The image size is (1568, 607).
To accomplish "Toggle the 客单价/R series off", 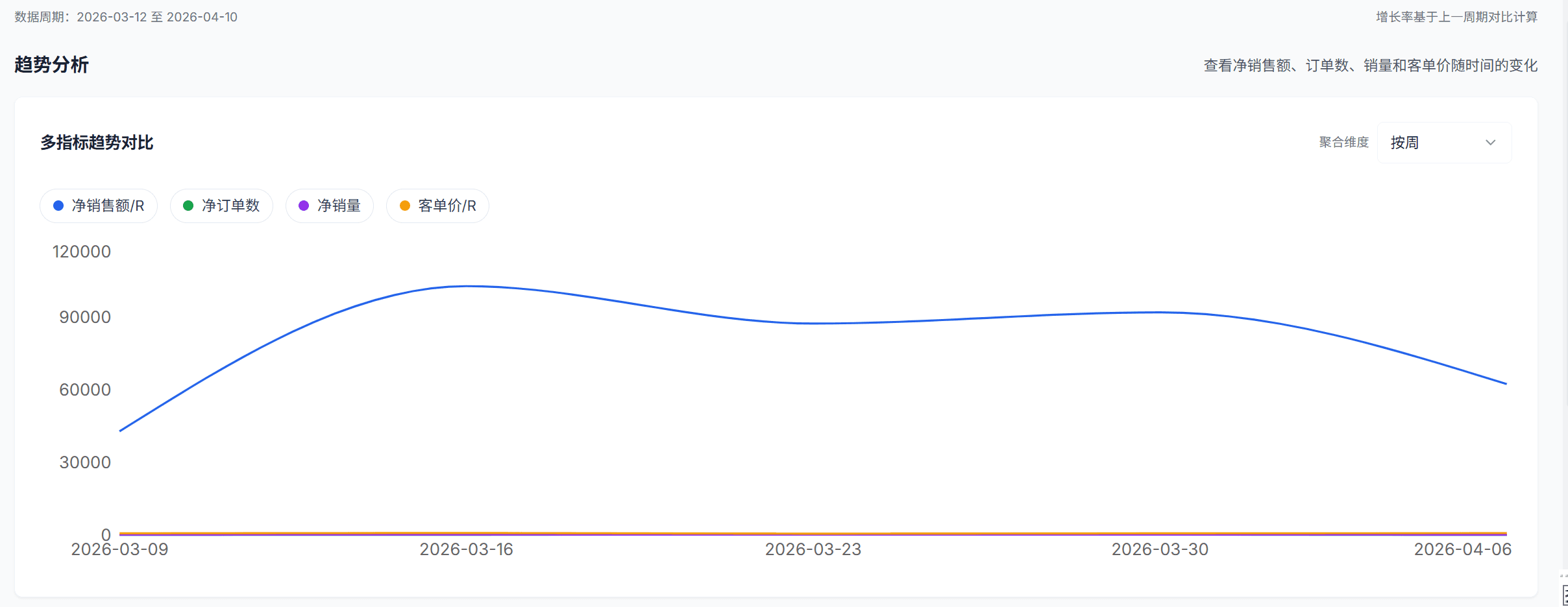I will tap(437, 205).
